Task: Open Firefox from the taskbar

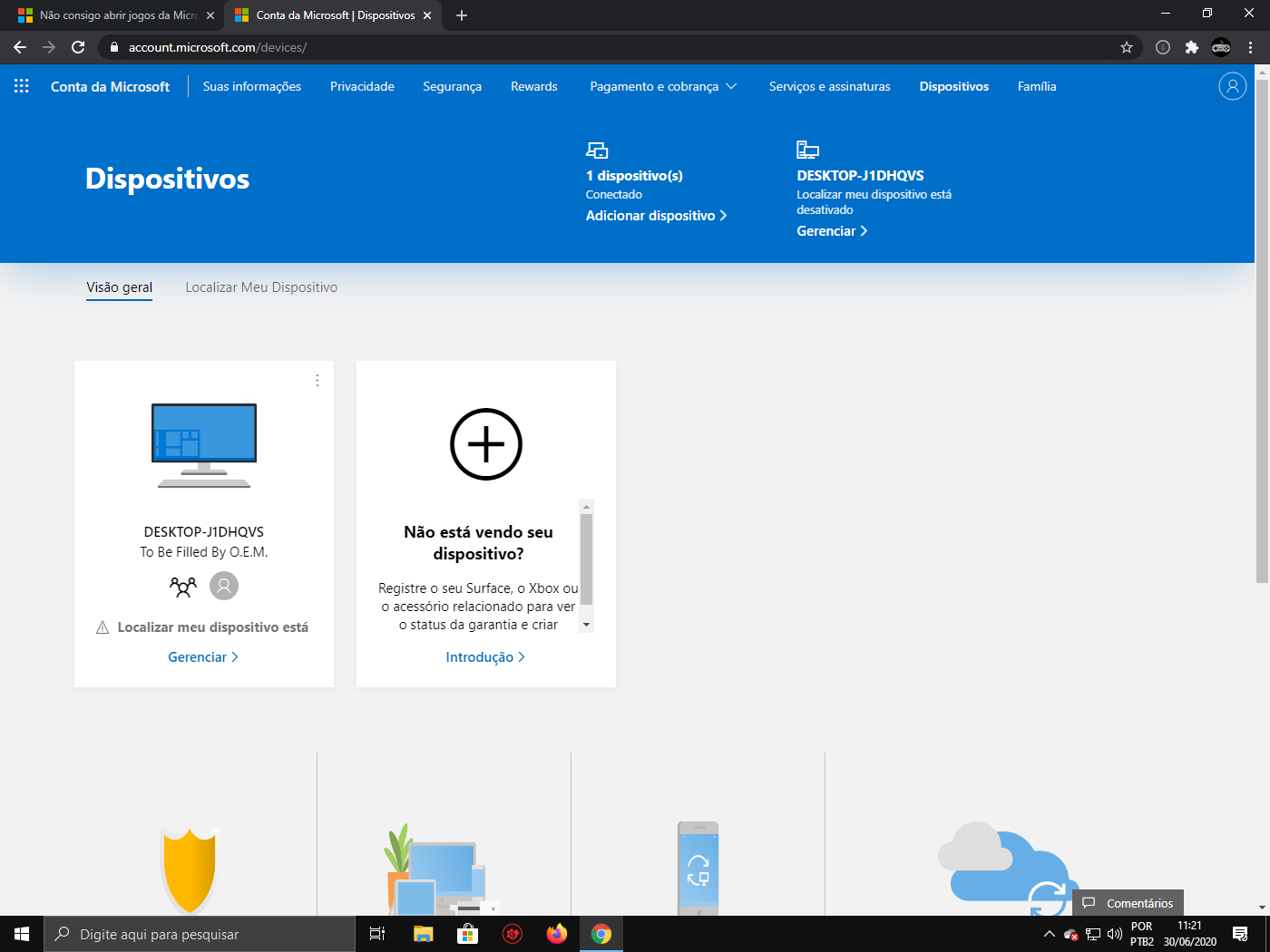Action: [556, 934]
